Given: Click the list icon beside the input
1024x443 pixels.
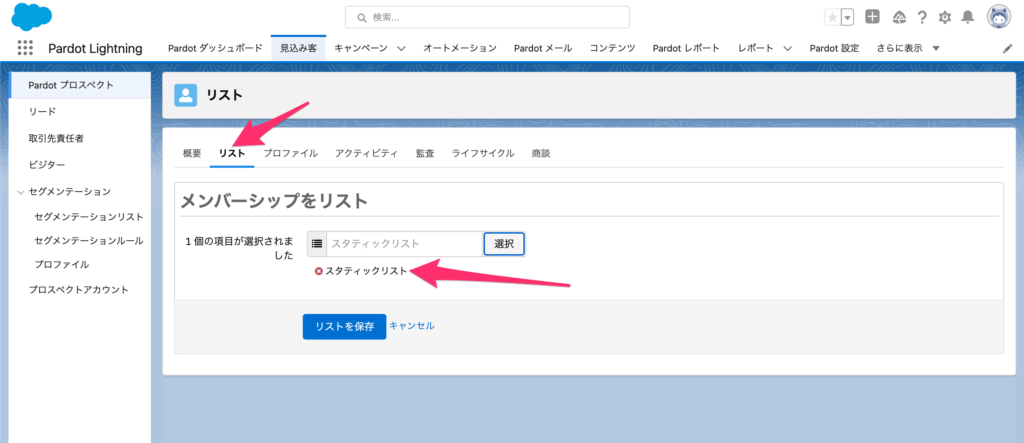Looking at the screenshot, I should tap(317, 244).
